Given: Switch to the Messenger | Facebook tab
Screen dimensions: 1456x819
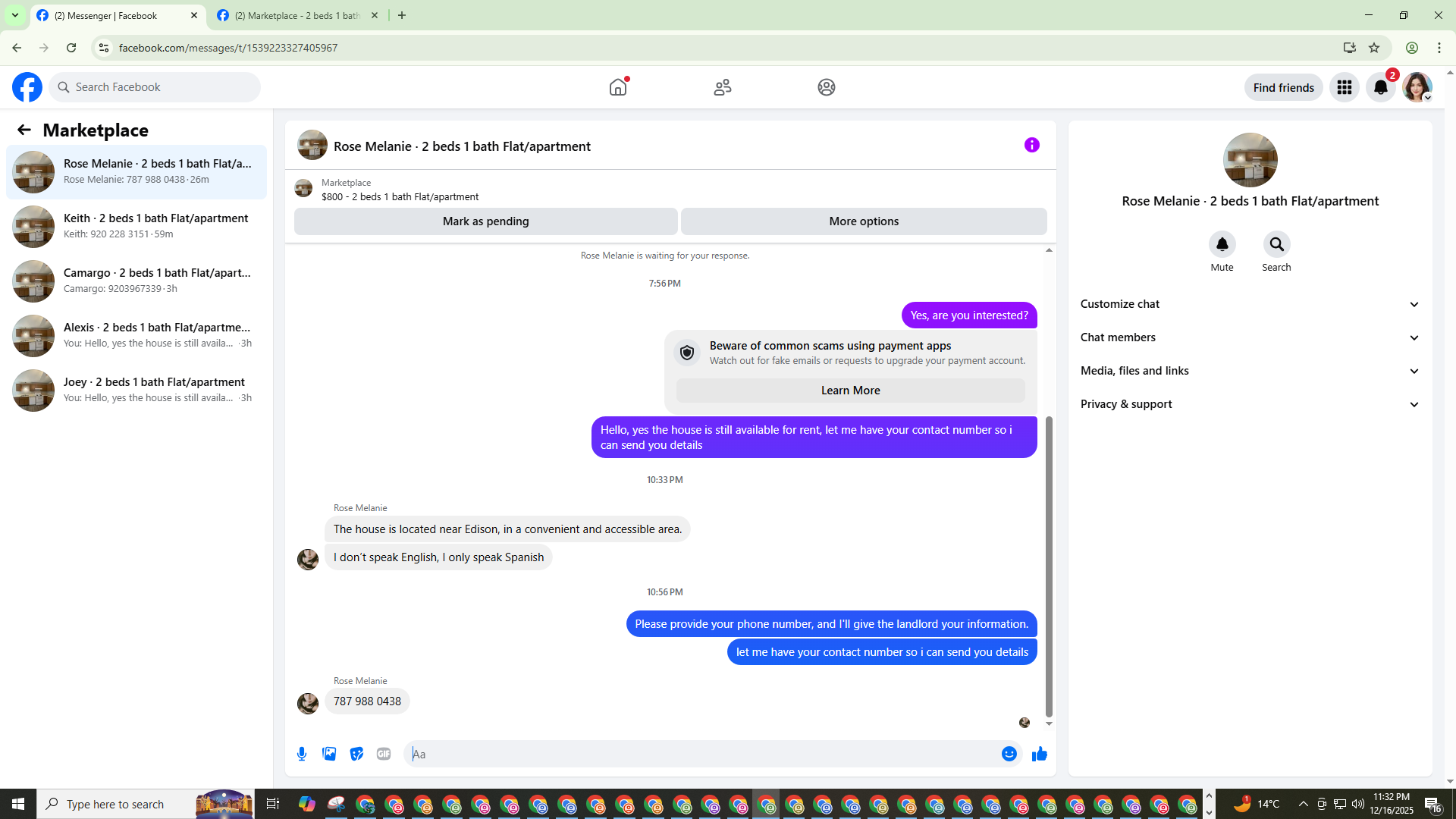Looking at the screenshot, I should tap(117, 15).
